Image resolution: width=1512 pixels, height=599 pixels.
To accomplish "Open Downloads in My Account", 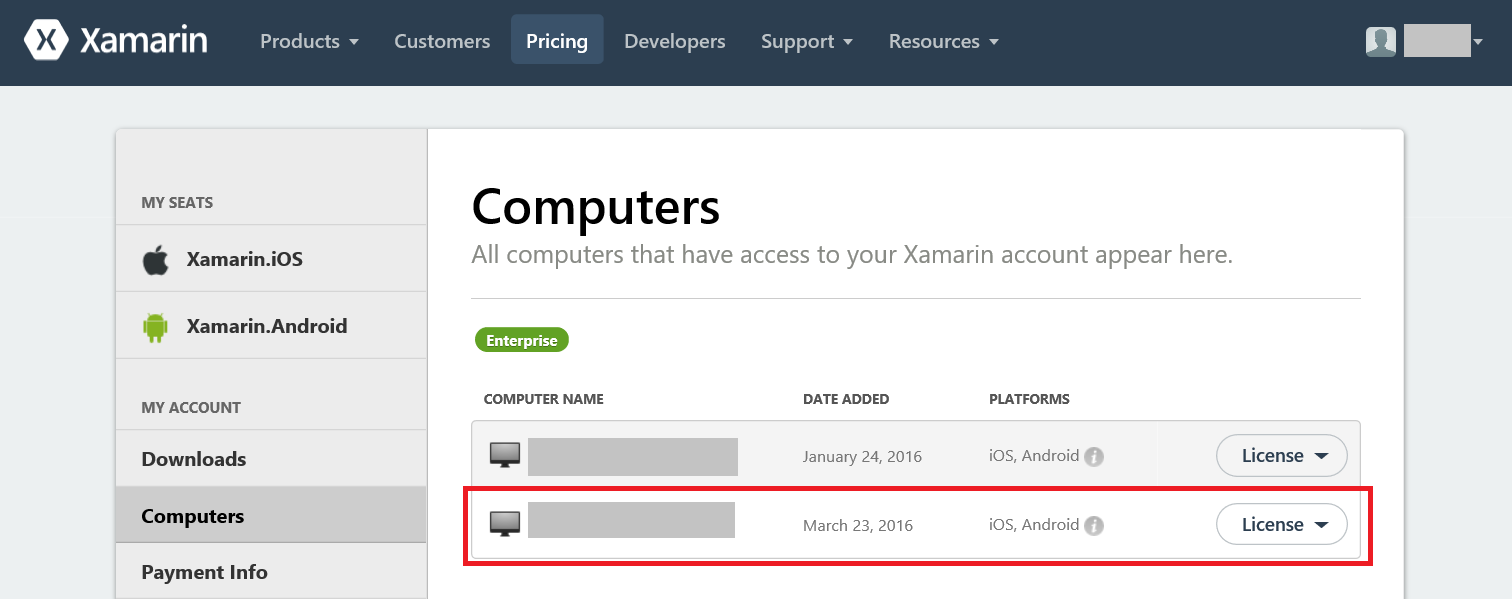I will [272, 459].
